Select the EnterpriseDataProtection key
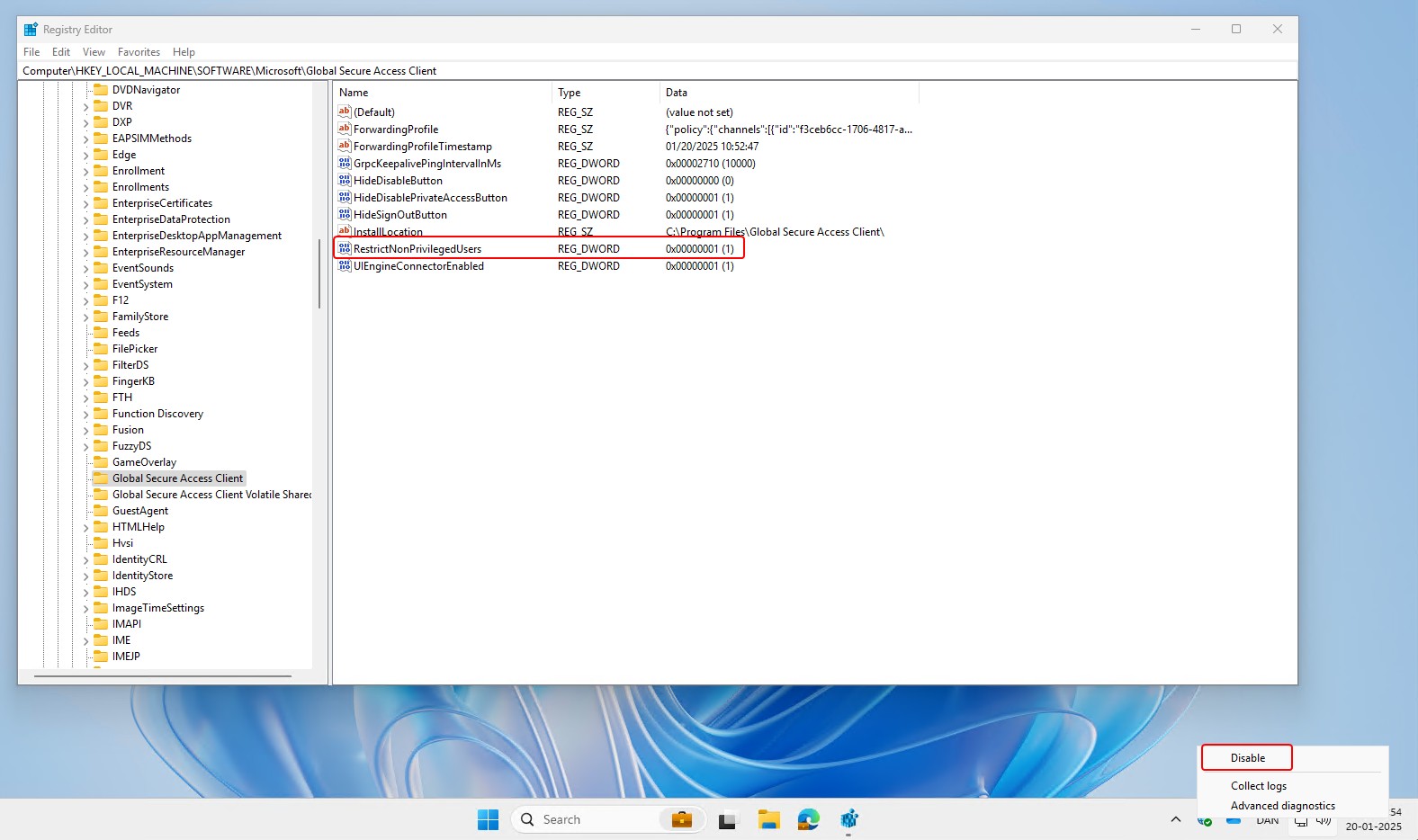The width and height of the screenshot is (1418, 840). (x=171, y=219)
